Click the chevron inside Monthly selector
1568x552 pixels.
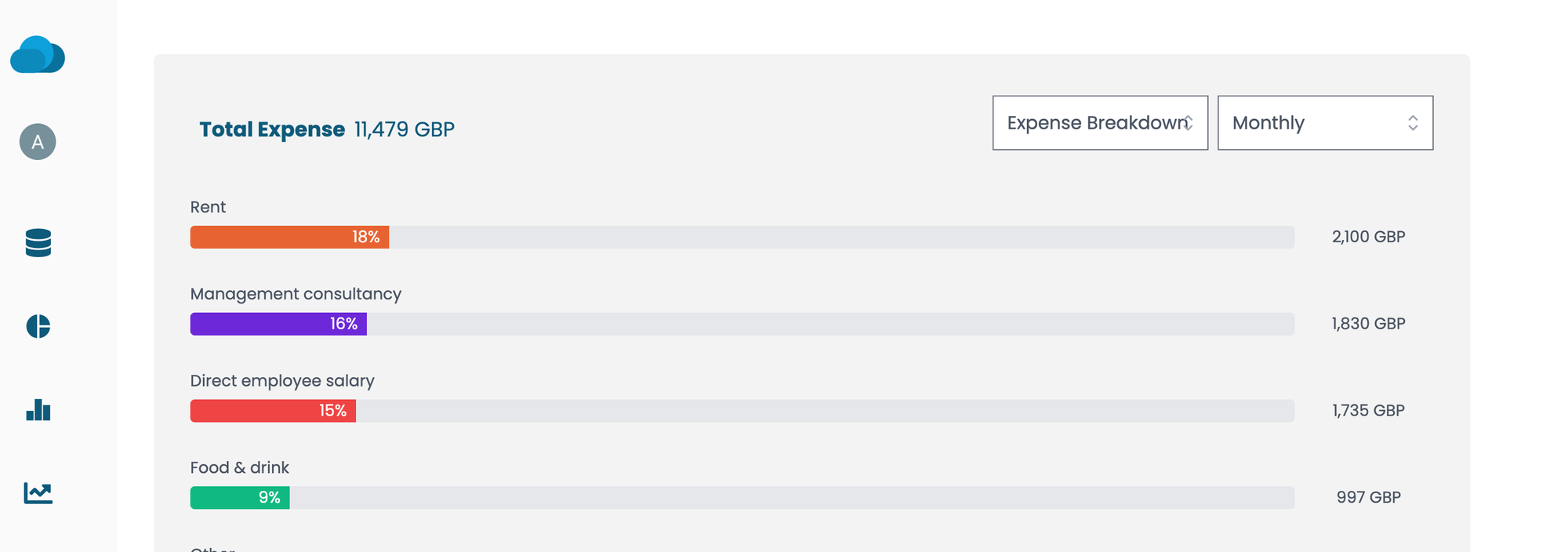click(x=1413, y=123)
